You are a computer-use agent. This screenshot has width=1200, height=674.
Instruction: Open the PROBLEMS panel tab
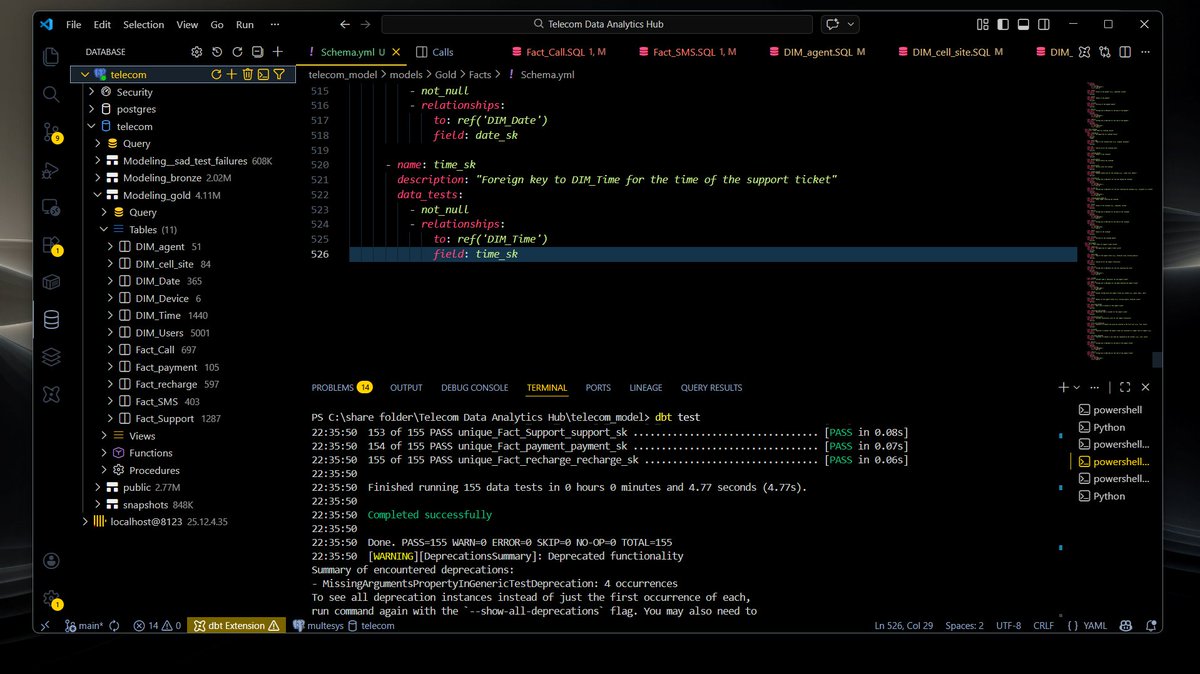tap(341, 387)
